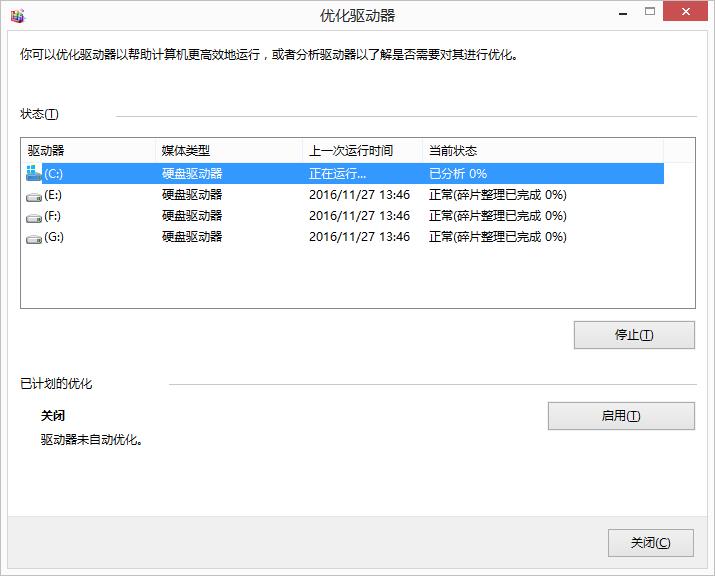Select the (E:) drive label

[x=53, y=195]
